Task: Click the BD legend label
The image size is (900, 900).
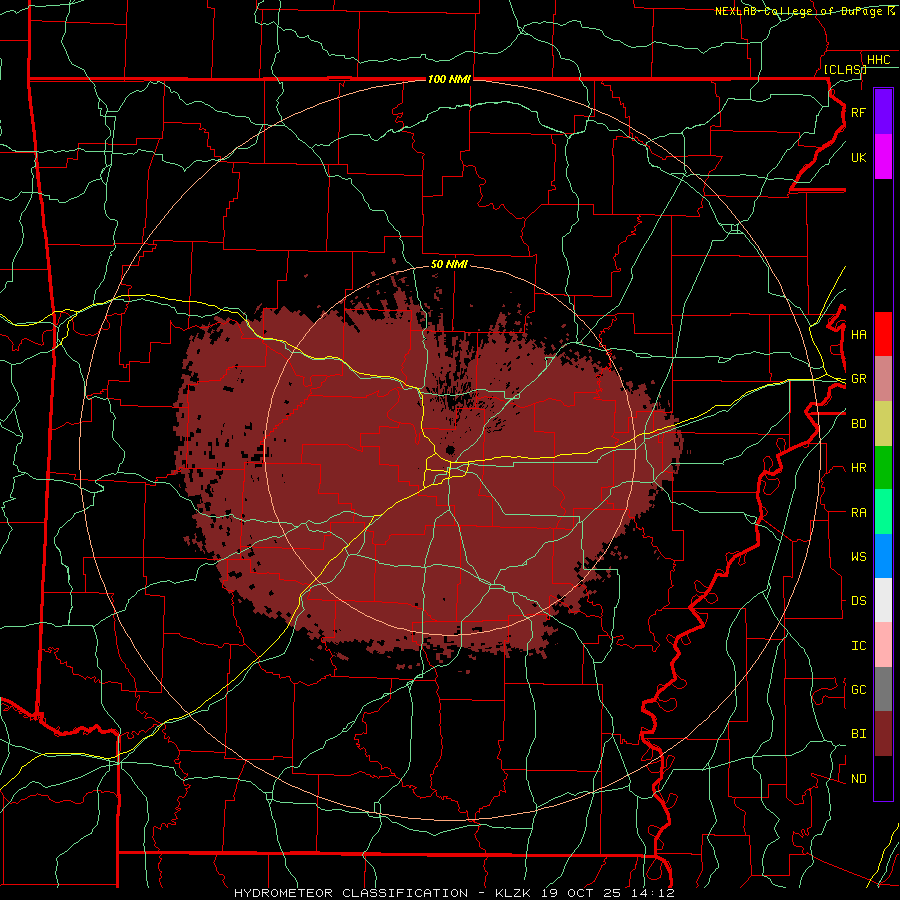Action: (858, 424)
